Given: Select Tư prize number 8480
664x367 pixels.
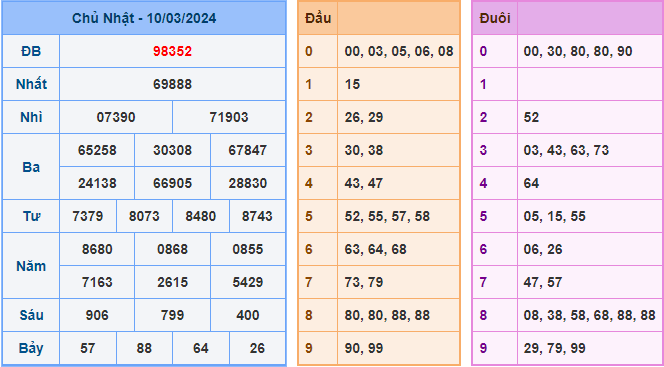Looking at the screenshot, I should (x=201, y=216).
